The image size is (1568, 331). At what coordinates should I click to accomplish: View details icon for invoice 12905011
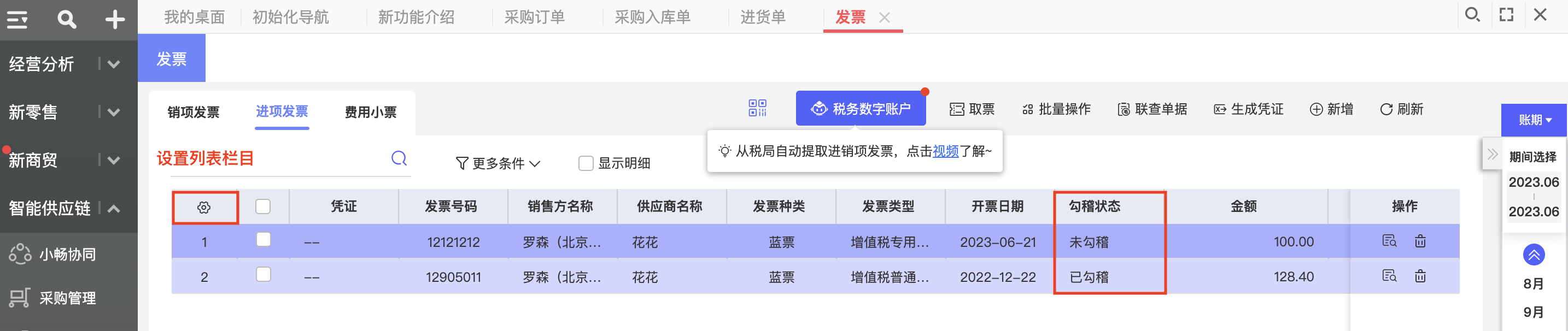[x=1389, y=276]
